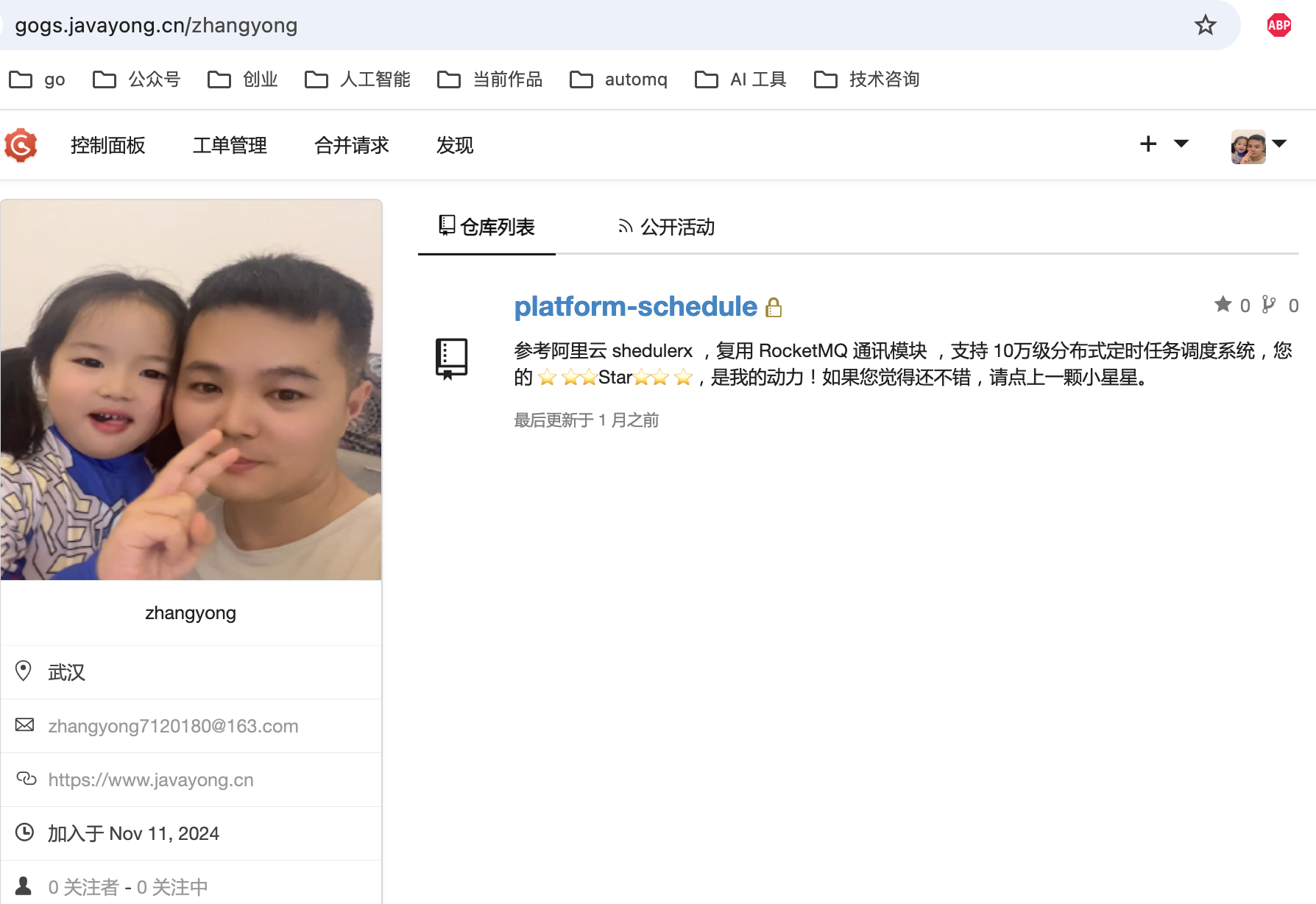The image size is (1316, 904).
Task: Open 合并请求 in the navigation bar
Action: coord(351,146)
